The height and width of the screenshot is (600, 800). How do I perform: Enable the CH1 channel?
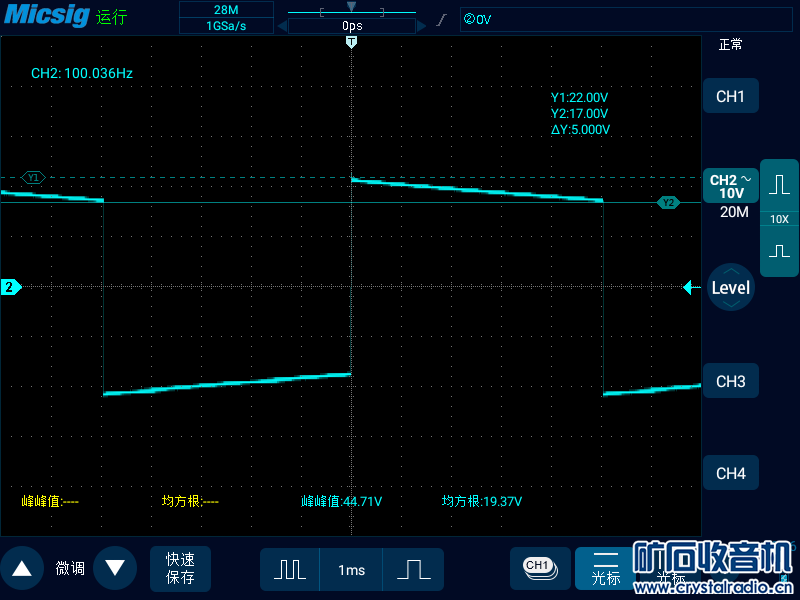tap(730, 96)
